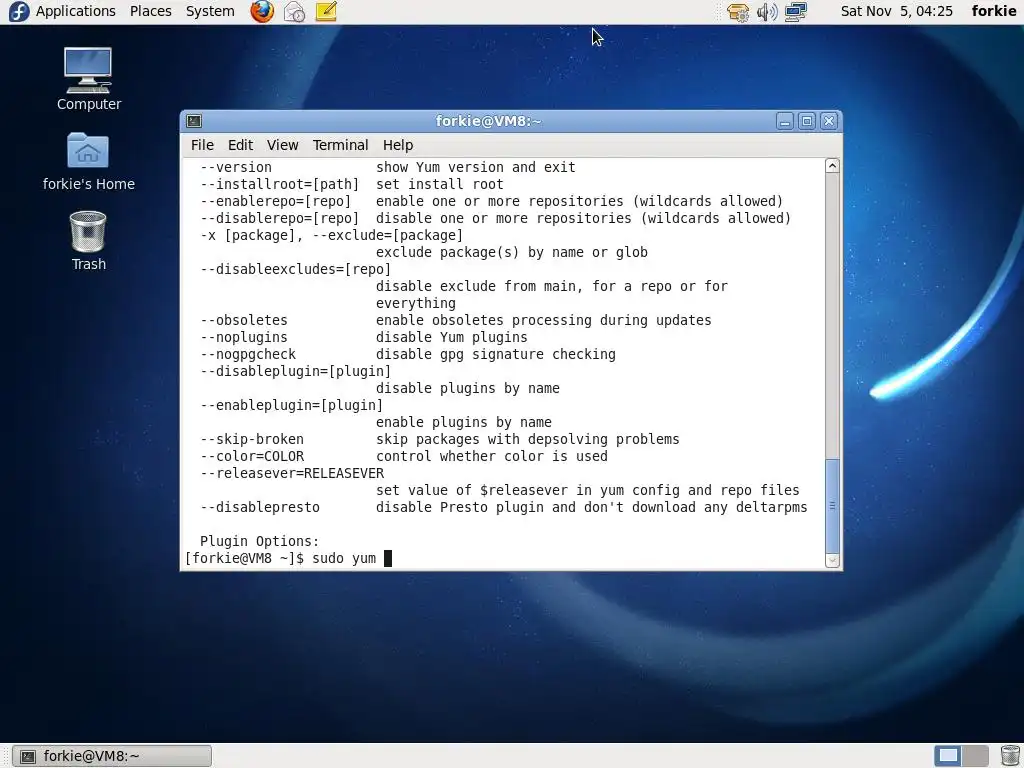This screenshot has width=1024, height=768.
Task: Open the terminal View menu
Action: [x=283, y=145]
